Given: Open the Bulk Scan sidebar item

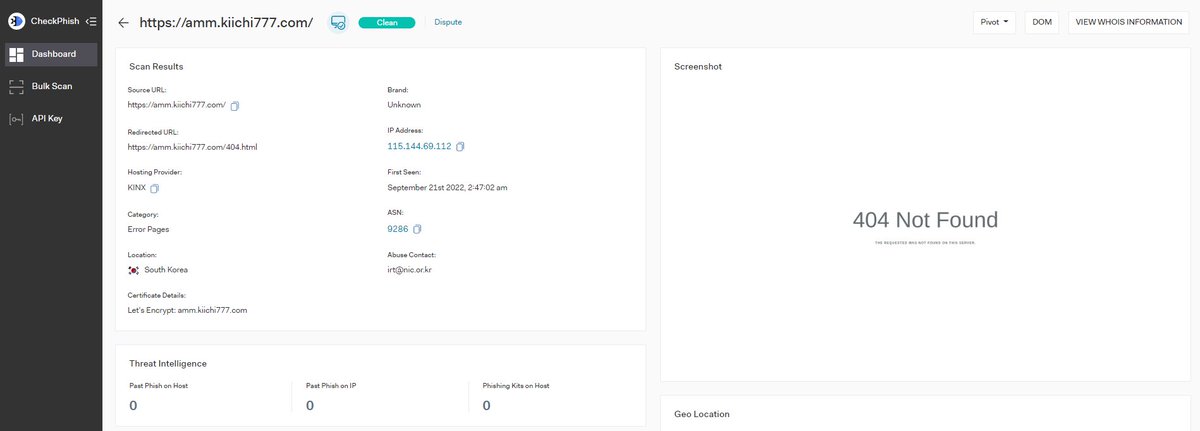Looking at the screenshot, I should click(x=51, y=86).
